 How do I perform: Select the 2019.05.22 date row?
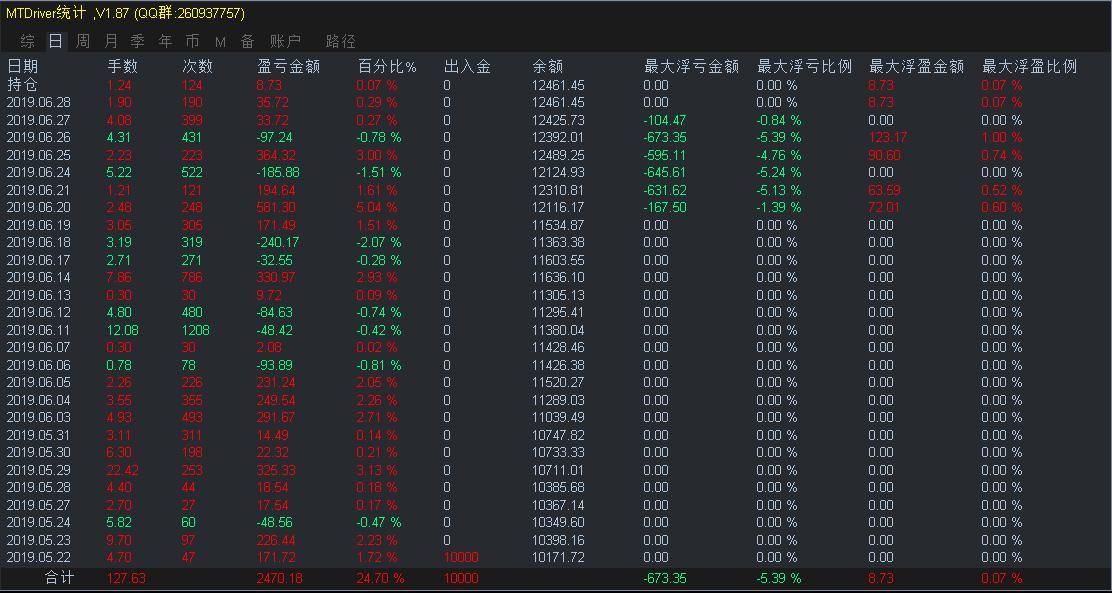pyautogui.click(x=38, y=557)
